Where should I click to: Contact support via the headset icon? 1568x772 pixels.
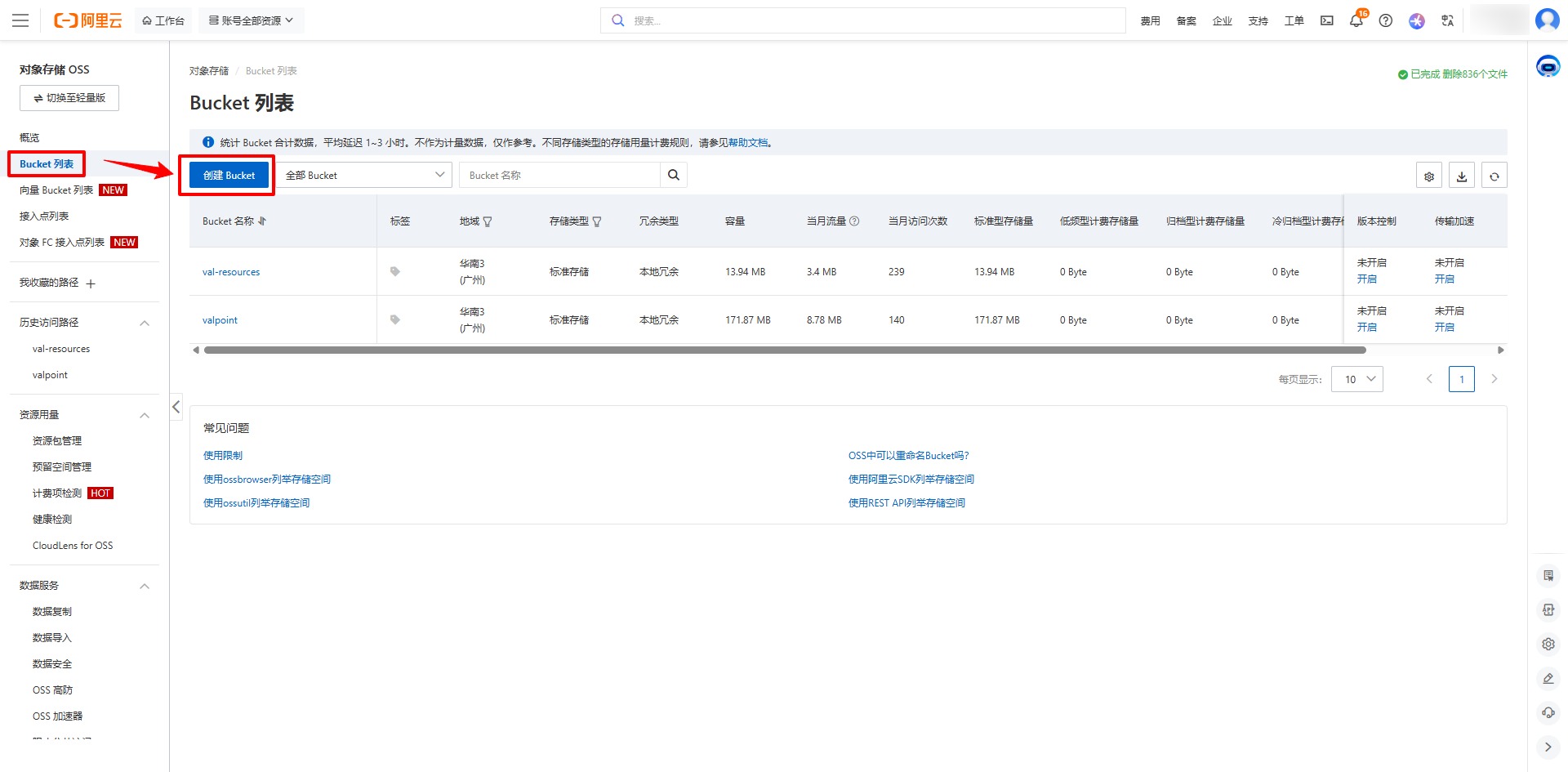click(1548, 713)
